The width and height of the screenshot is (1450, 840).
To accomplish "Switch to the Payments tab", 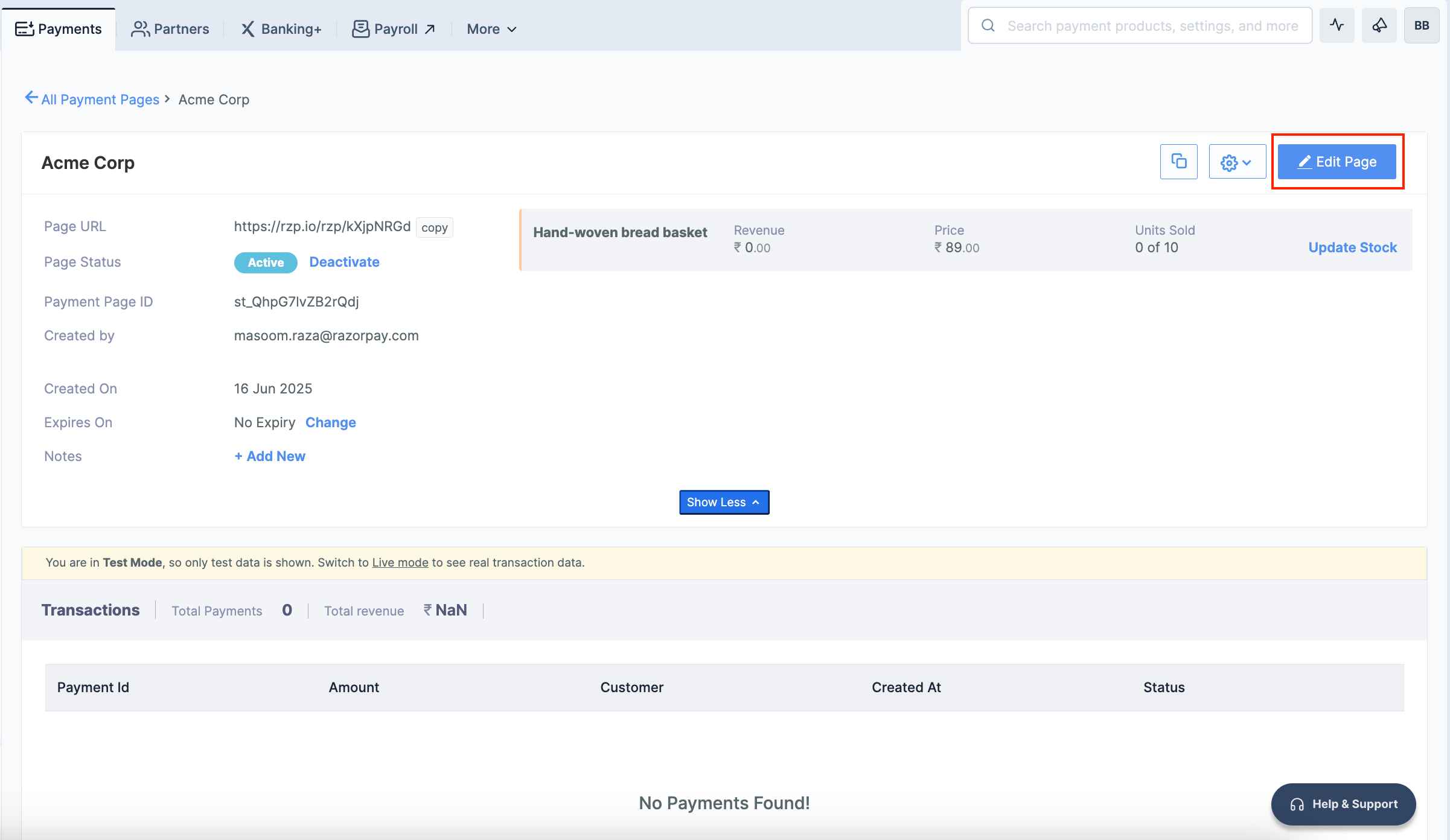I will point(58,29).
